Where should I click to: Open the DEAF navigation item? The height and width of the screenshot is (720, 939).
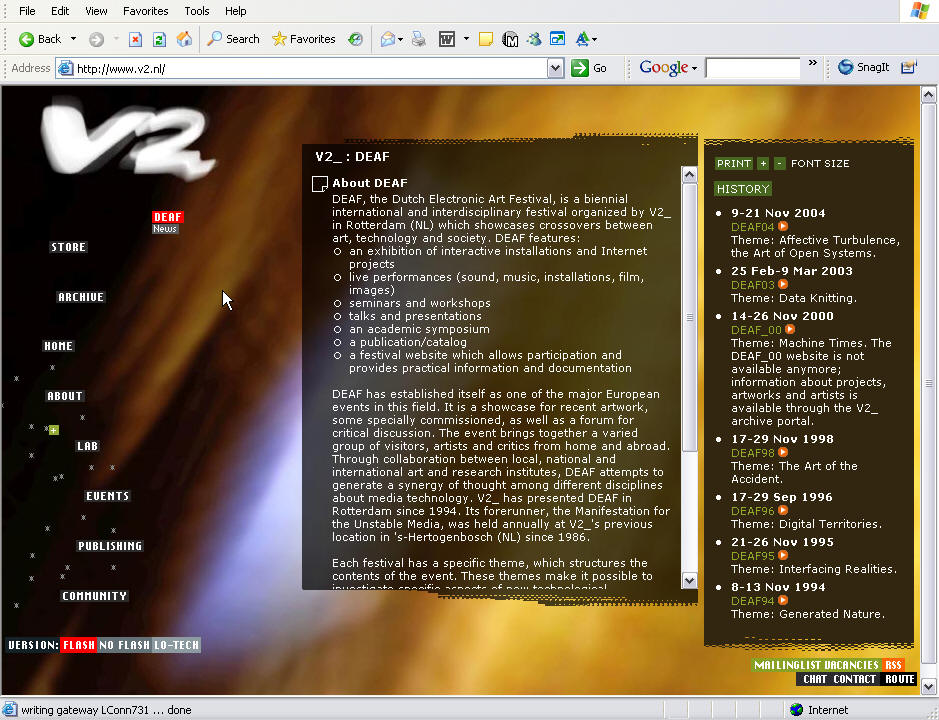point(168,217)
